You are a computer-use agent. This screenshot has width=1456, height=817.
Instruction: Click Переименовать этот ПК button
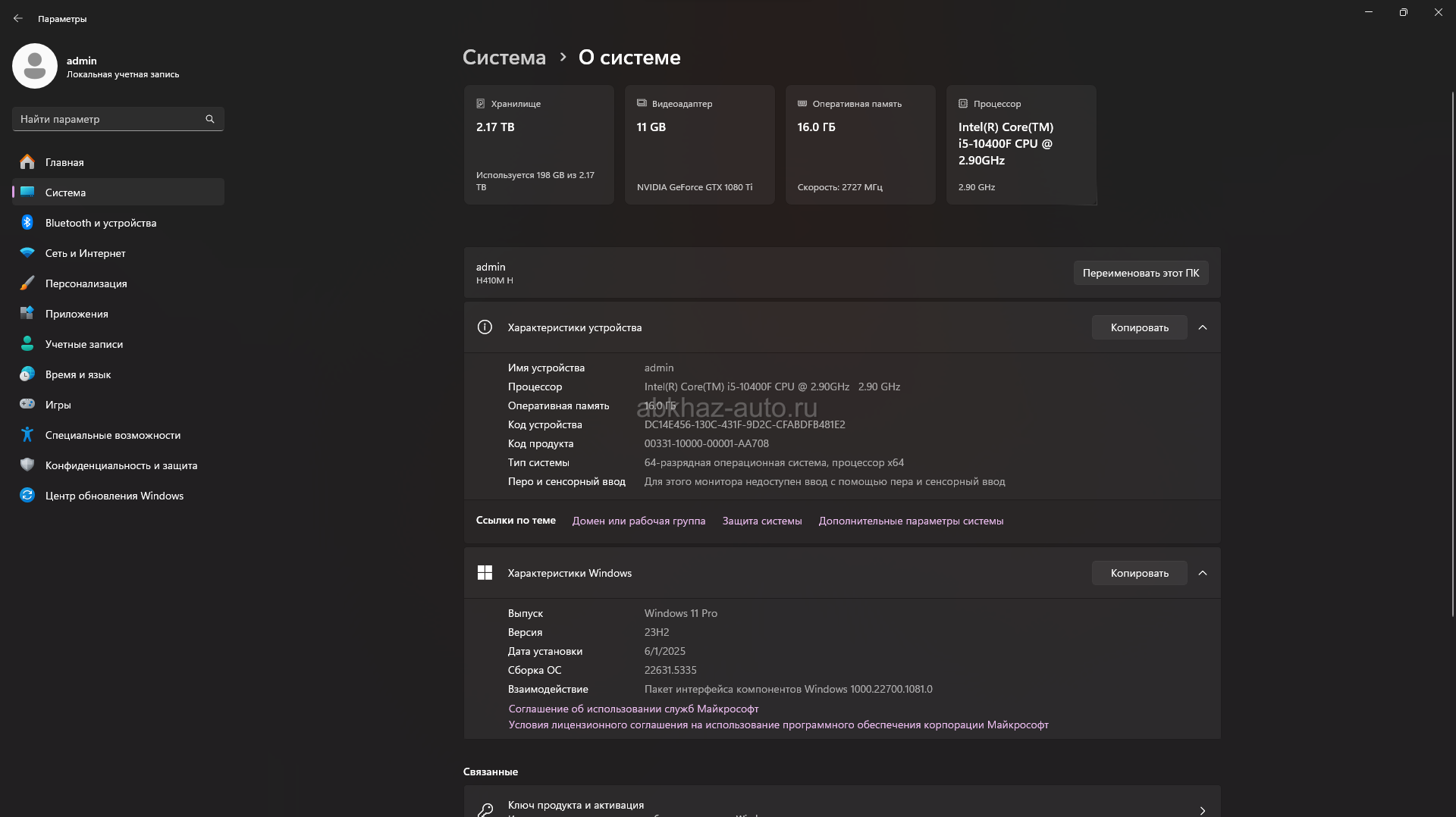(1141, 273)
